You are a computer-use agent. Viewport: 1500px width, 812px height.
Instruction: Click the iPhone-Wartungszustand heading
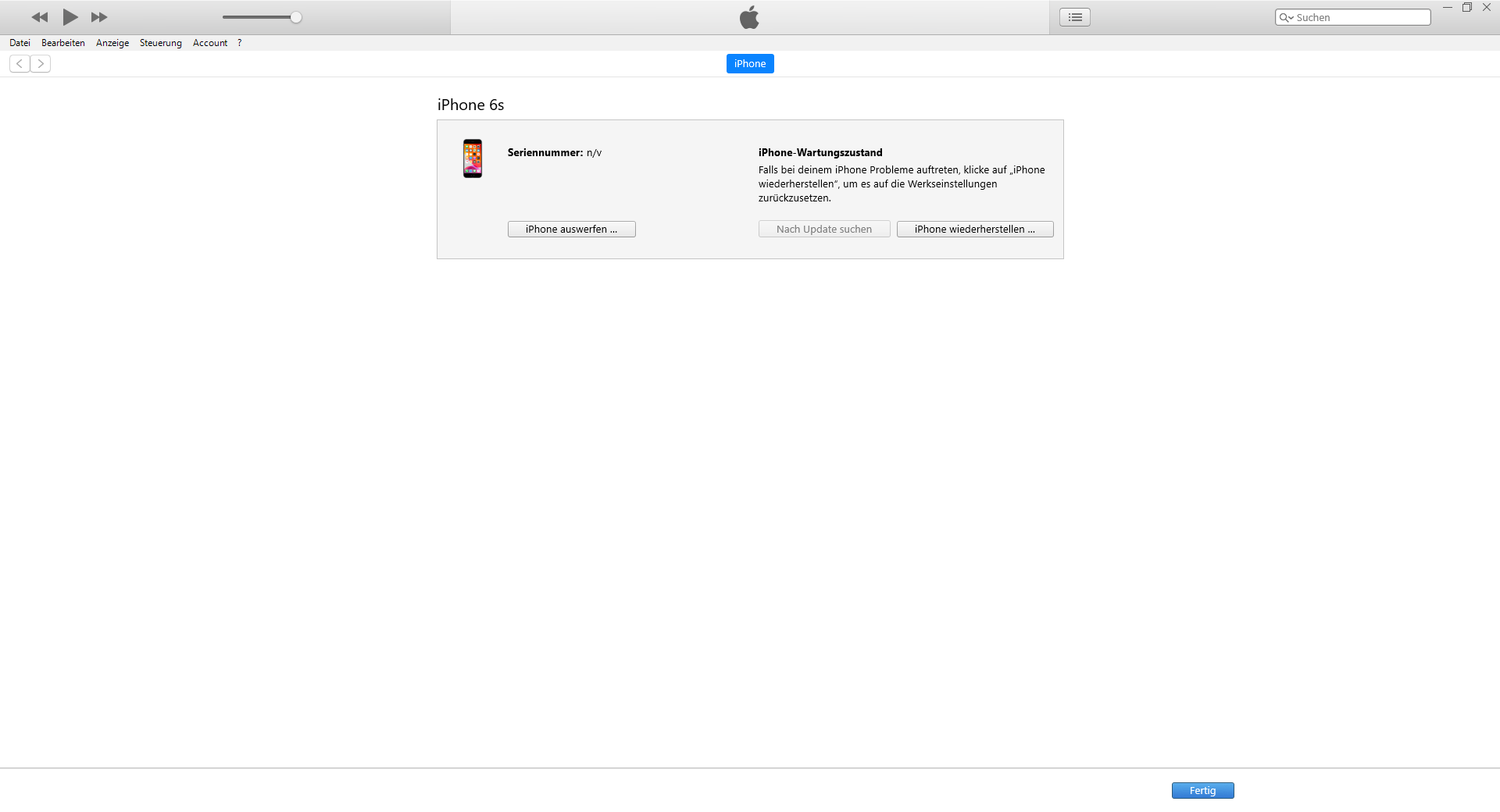(x=820, y=153)
